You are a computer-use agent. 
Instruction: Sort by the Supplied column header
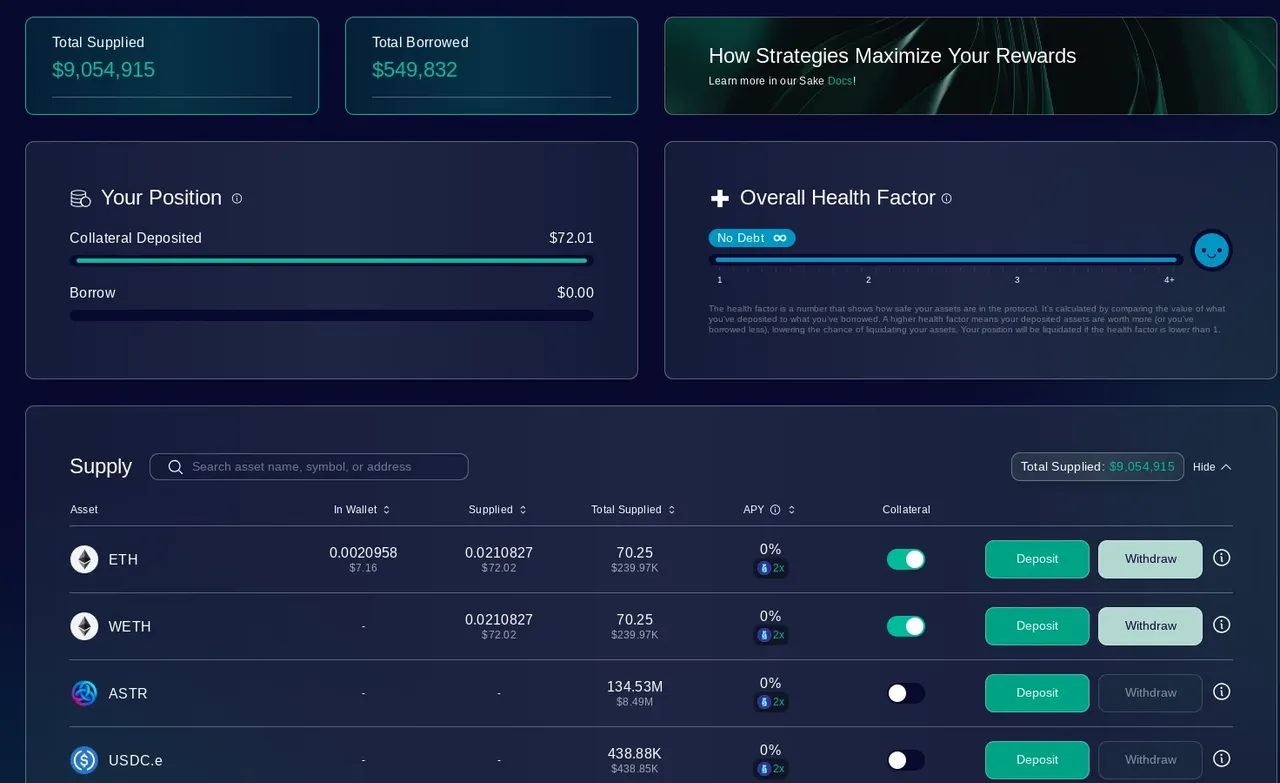click(x=497, y=510)
